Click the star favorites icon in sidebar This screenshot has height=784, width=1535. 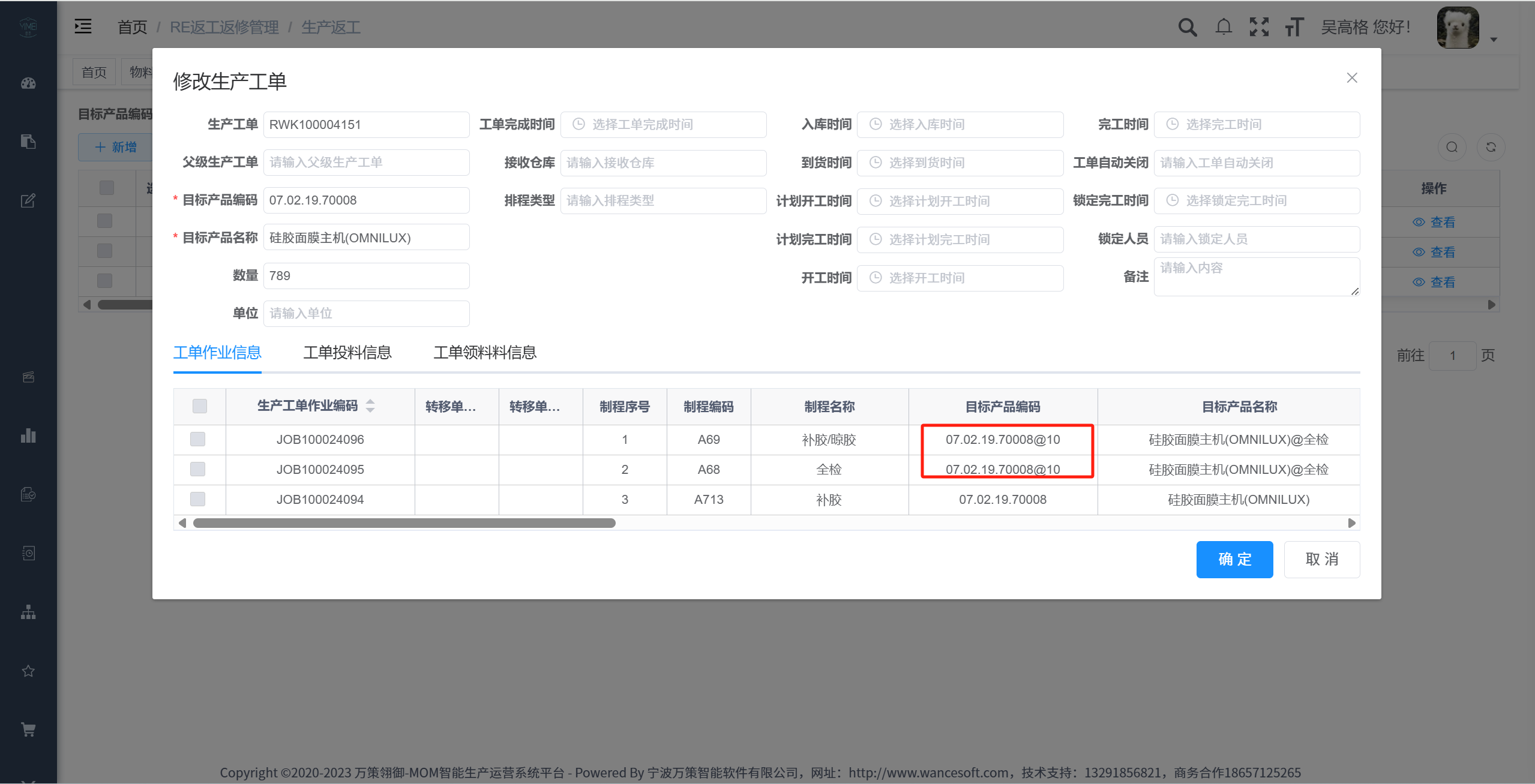[x=28, y=671]
